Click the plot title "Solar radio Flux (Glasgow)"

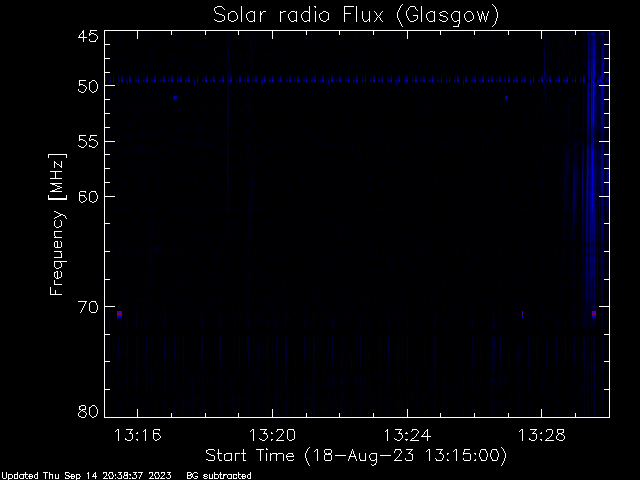click(x=356, y=15)
